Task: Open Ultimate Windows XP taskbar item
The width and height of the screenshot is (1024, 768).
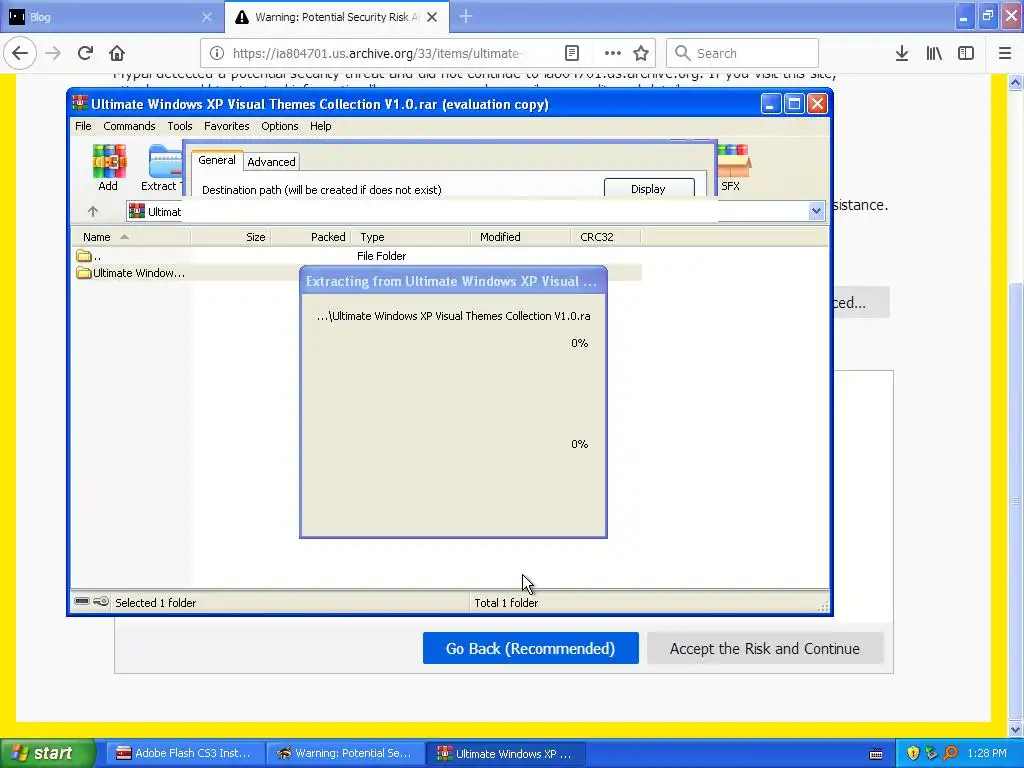Action: 505,753
